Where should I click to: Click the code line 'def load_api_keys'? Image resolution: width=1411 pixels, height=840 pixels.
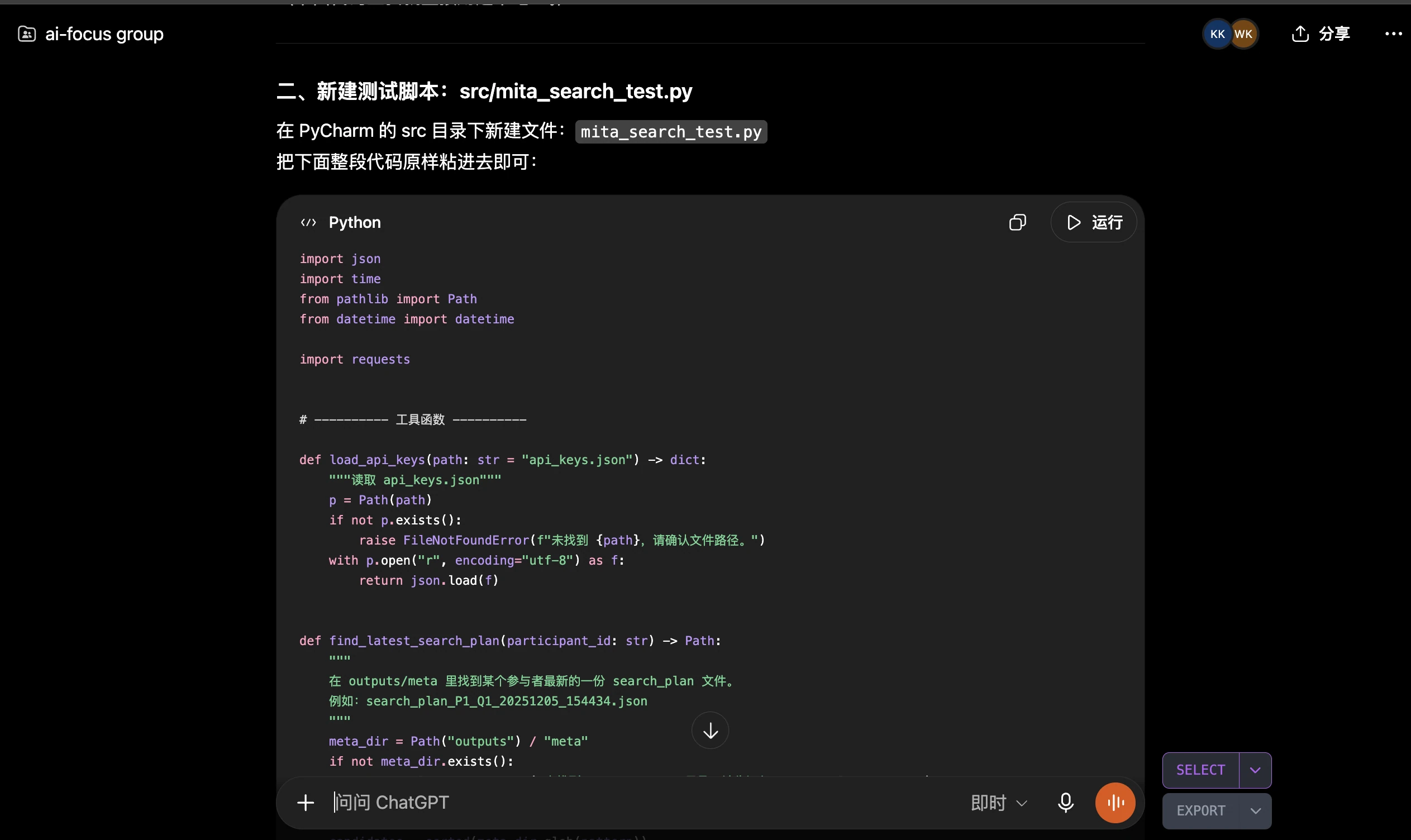[503, 460]
